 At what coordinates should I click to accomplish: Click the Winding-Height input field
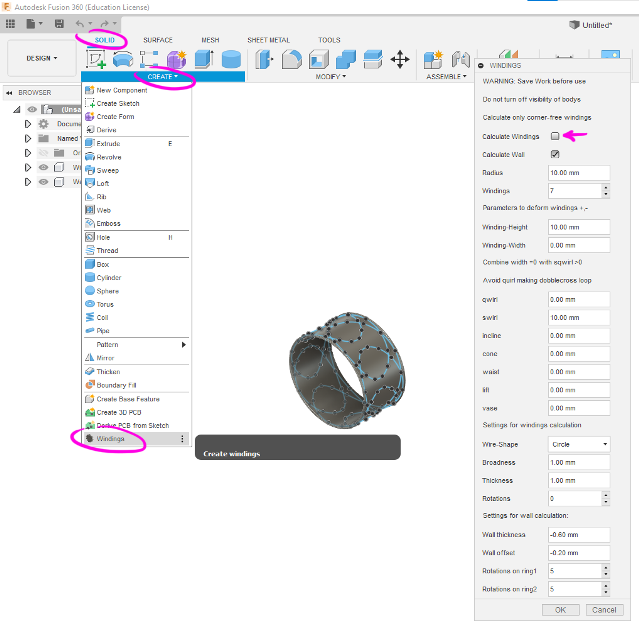pyautogui.click(x=579, y=227)
